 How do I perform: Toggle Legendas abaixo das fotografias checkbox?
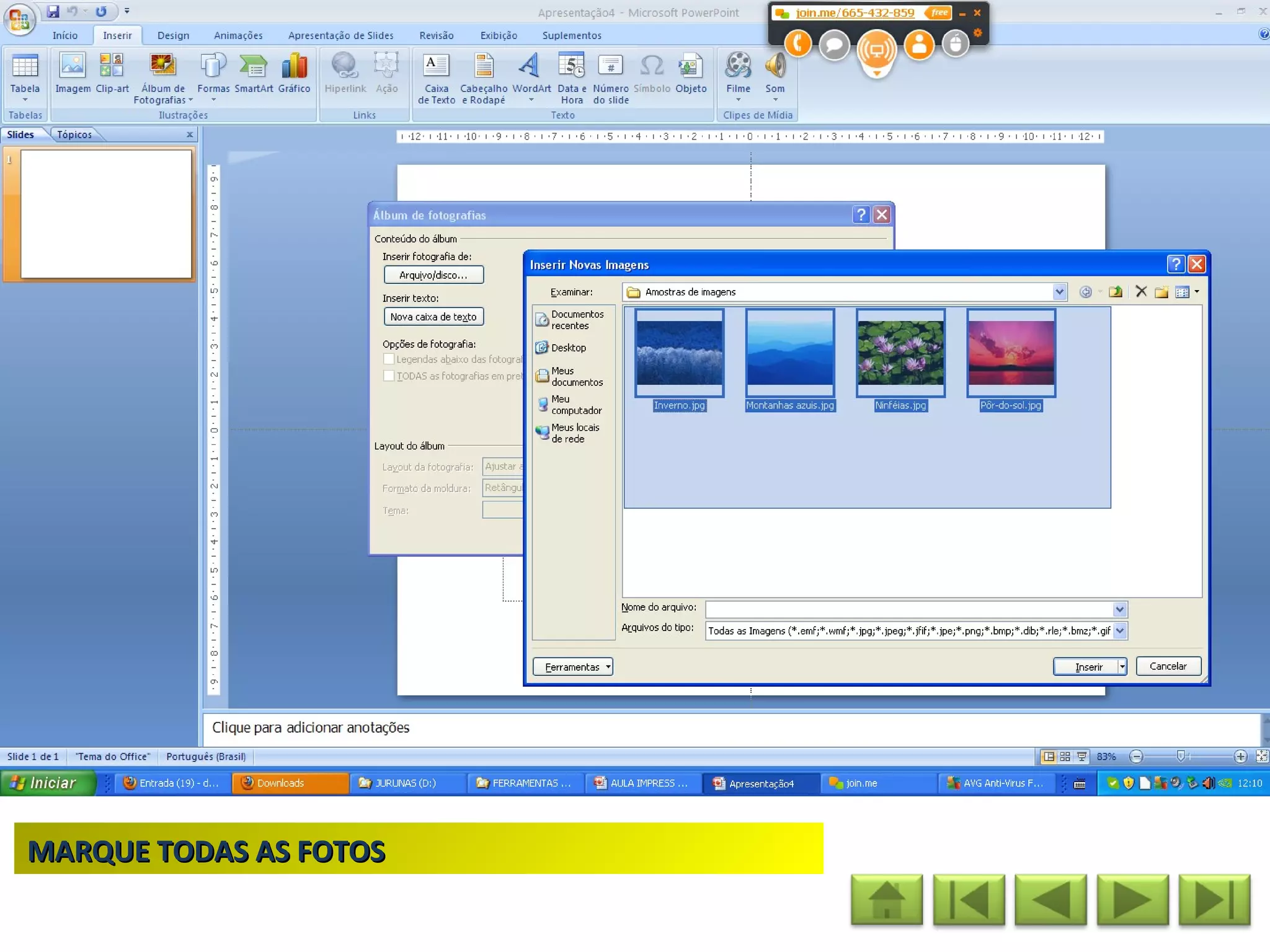point(389,359)
